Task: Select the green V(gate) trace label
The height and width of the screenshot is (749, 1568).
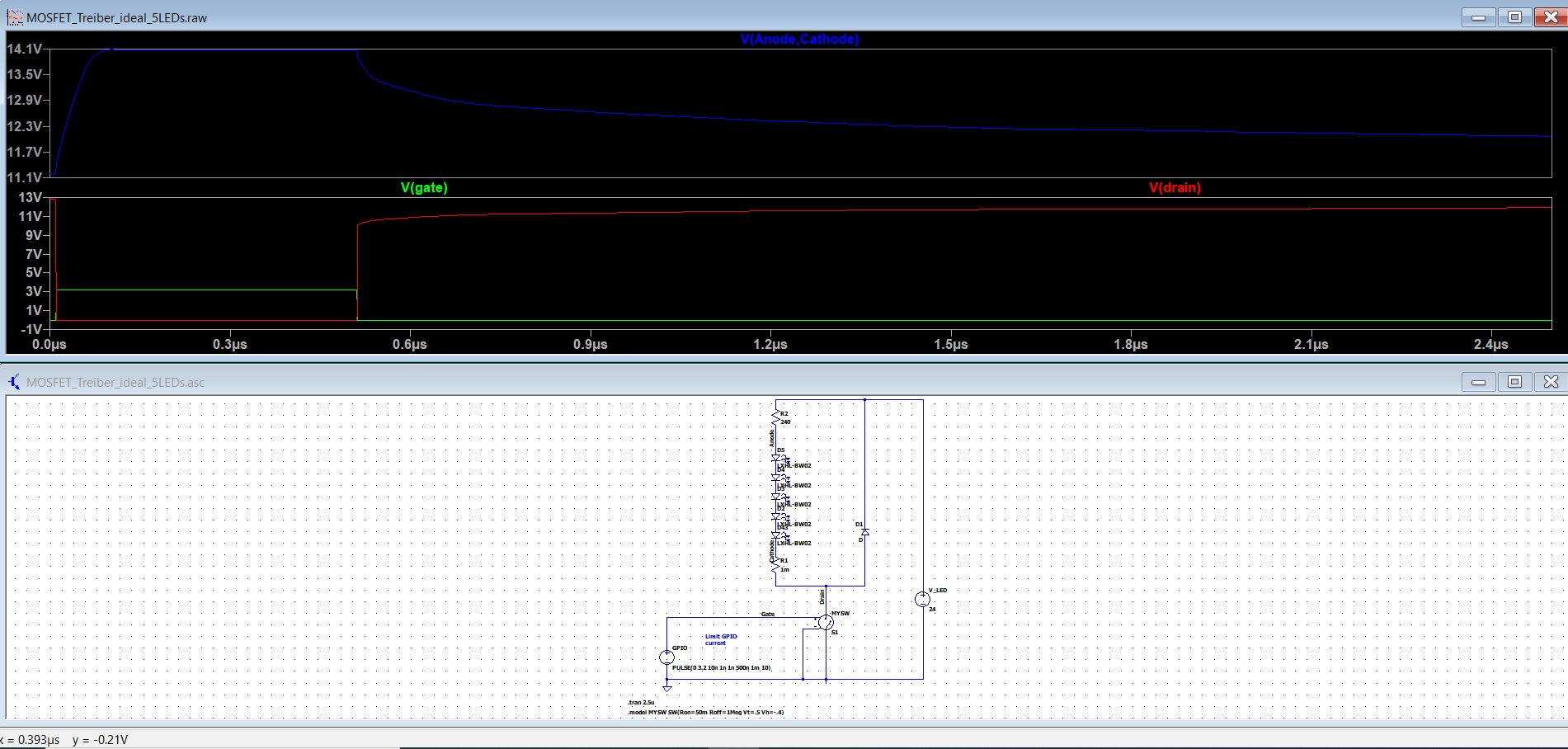Action: click(x=424, y=187)
